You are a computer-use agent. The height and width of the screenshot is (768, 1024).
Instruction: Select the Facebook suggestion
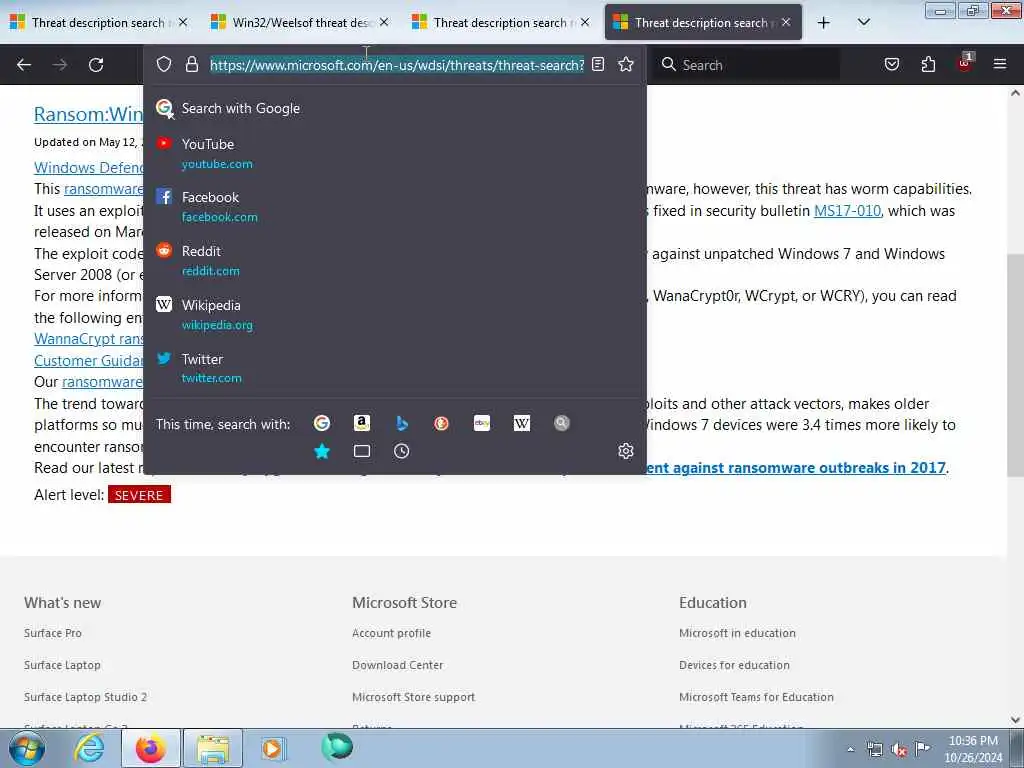tap(394, 206)
